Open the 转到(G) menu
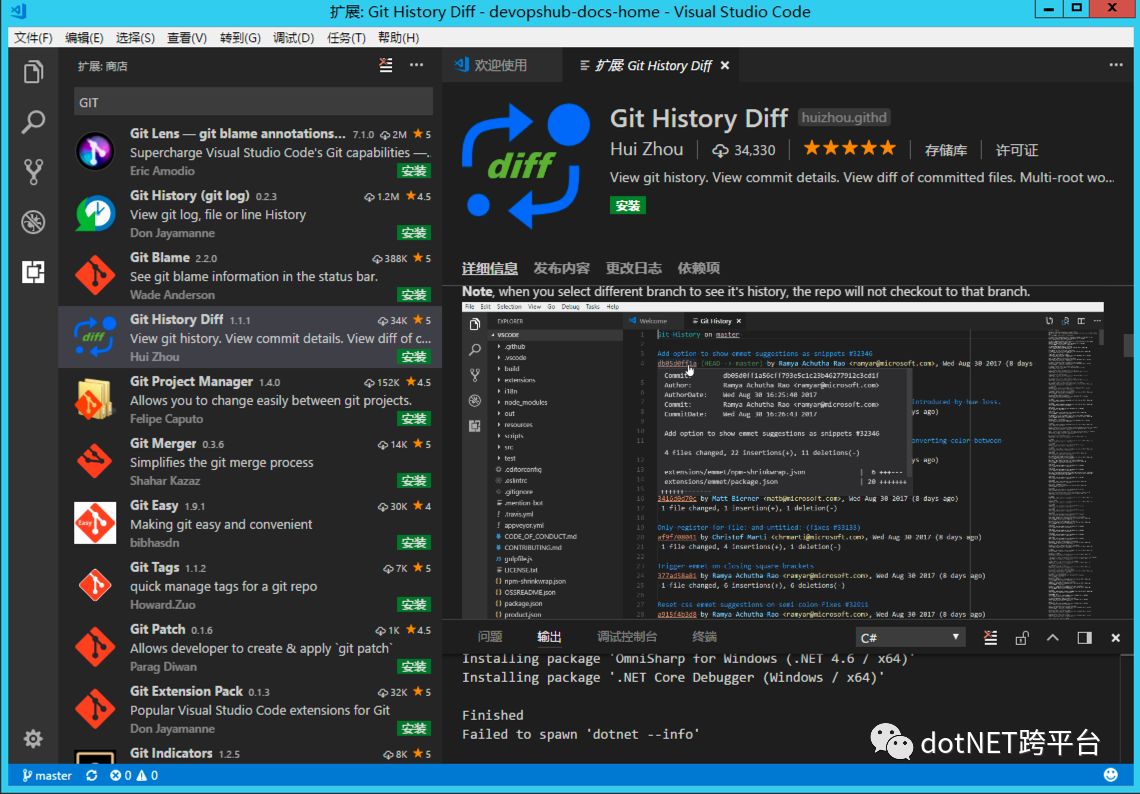The image size is (1140, 794). pos(240,38)
